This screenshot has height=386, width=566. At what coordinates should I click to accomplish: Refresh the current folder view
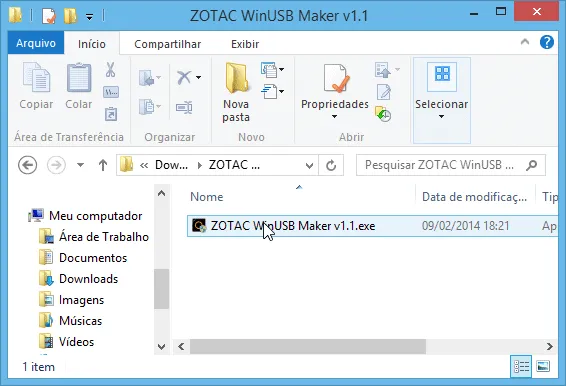331,165
